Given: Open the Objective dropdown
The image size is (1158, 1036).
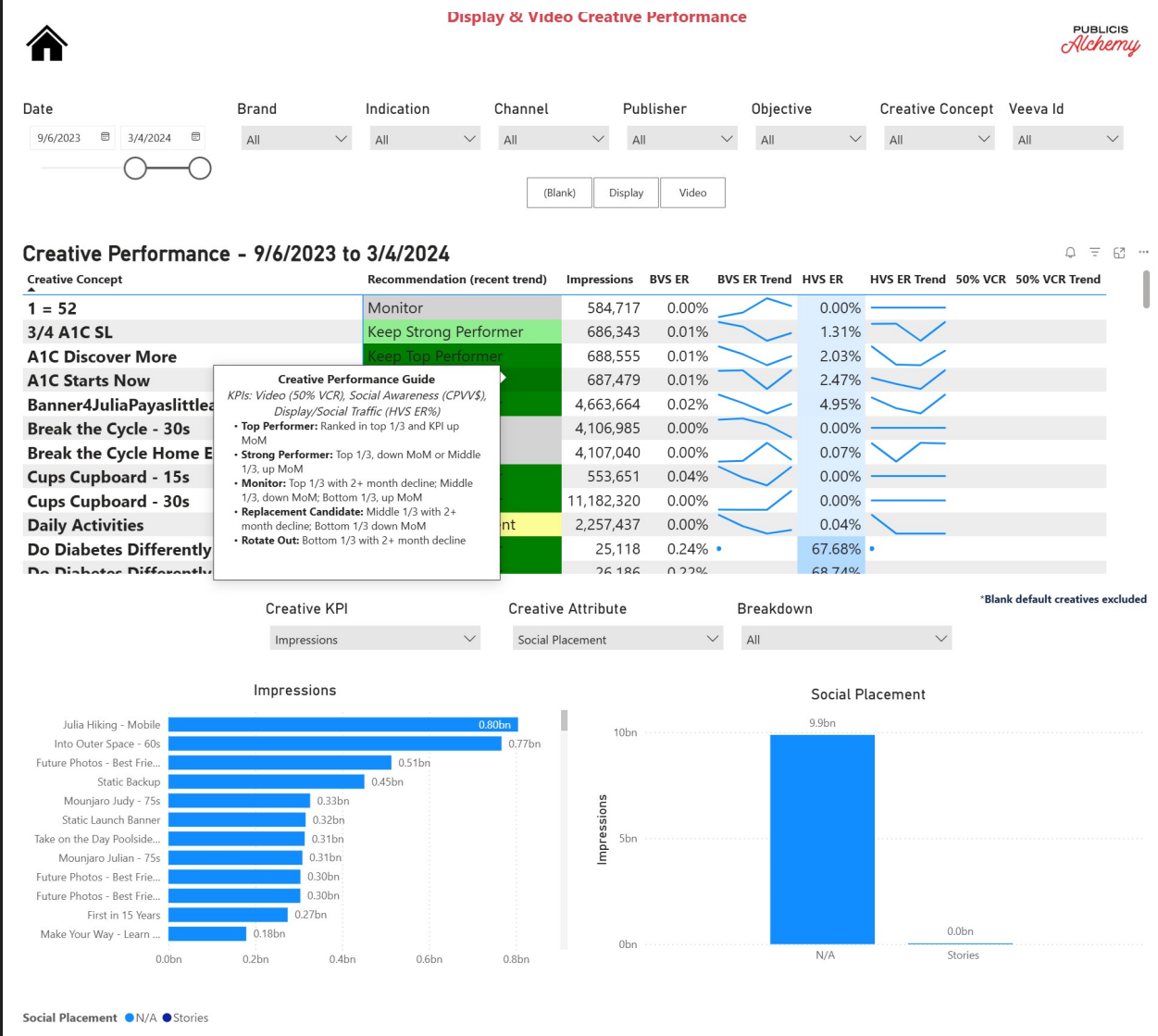Looking at the screenshot, I should (x=810, y=139).
